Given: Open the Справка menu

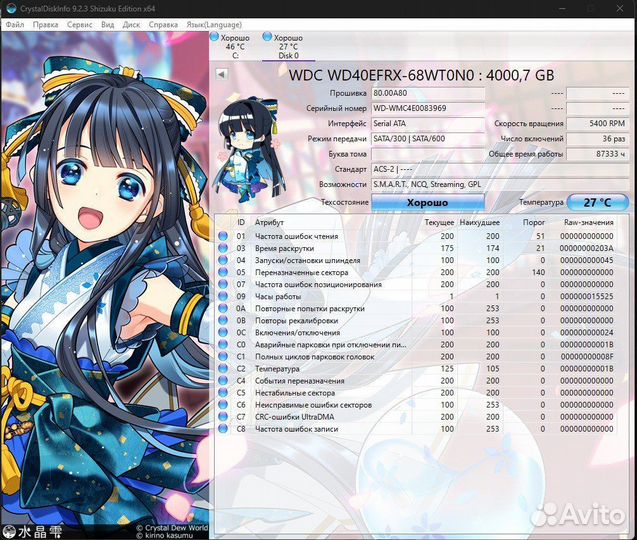Looking at the screenshot, I should (x=164, y=23).
